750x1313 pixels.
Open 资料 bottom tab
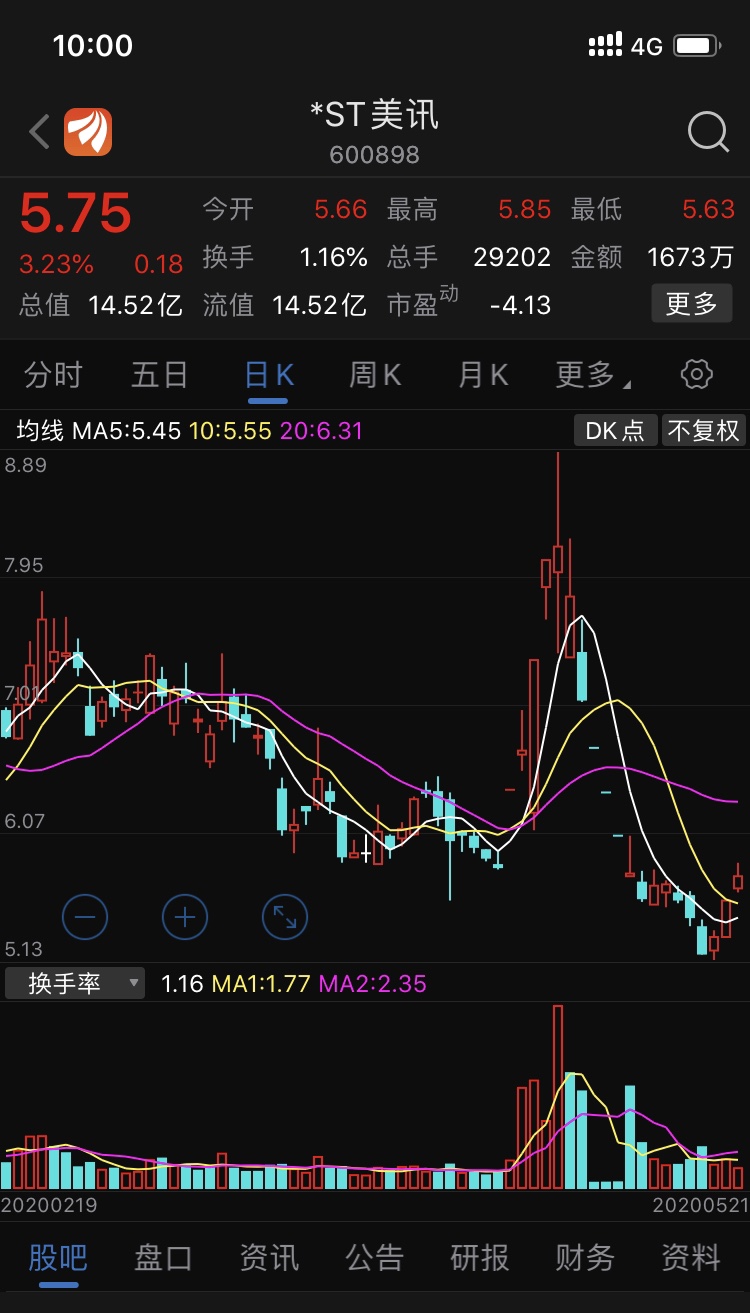pyautogui.click(x=691, y=1257)
